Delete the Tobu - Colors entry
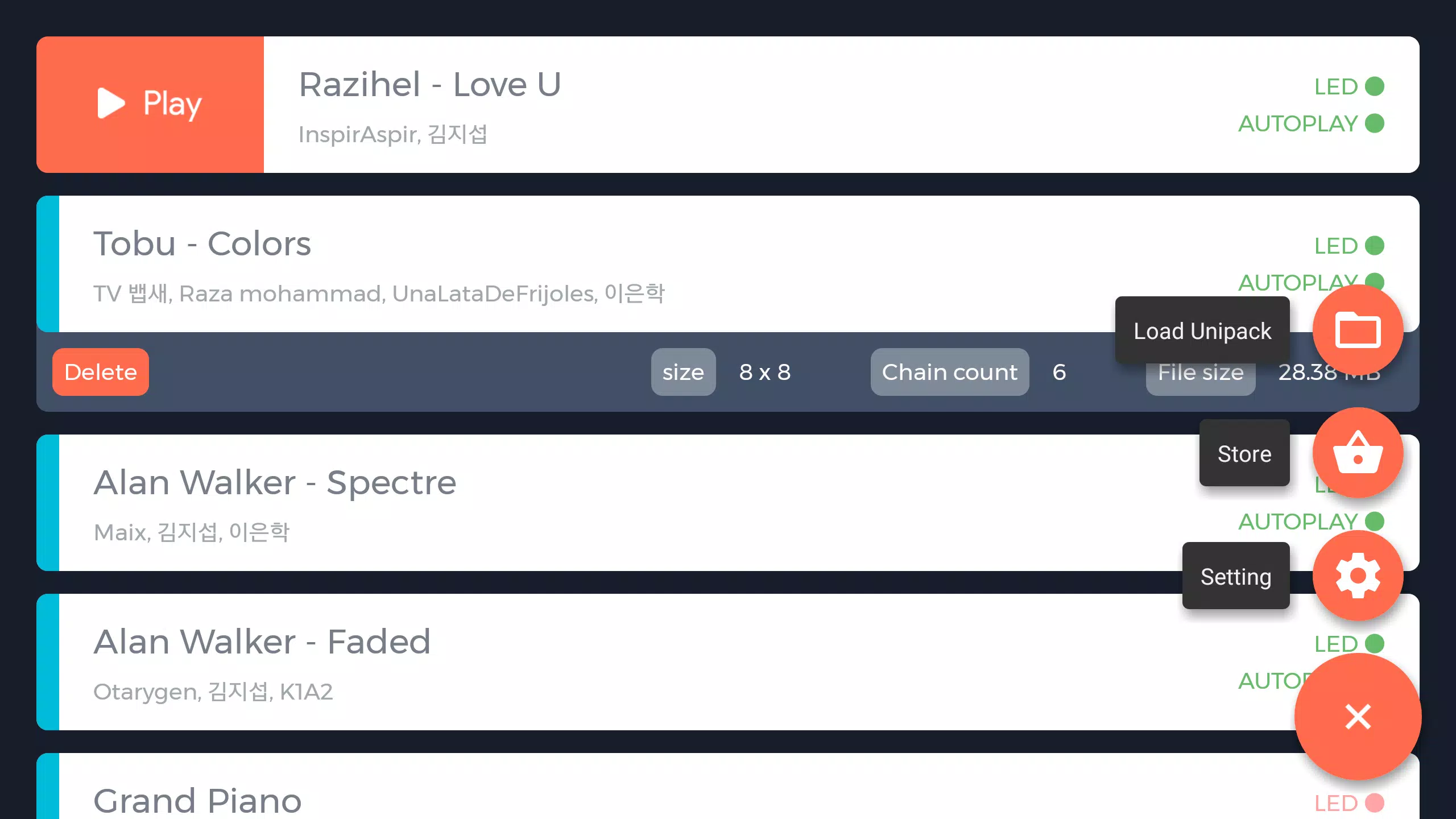 click(x=101, y=372)
